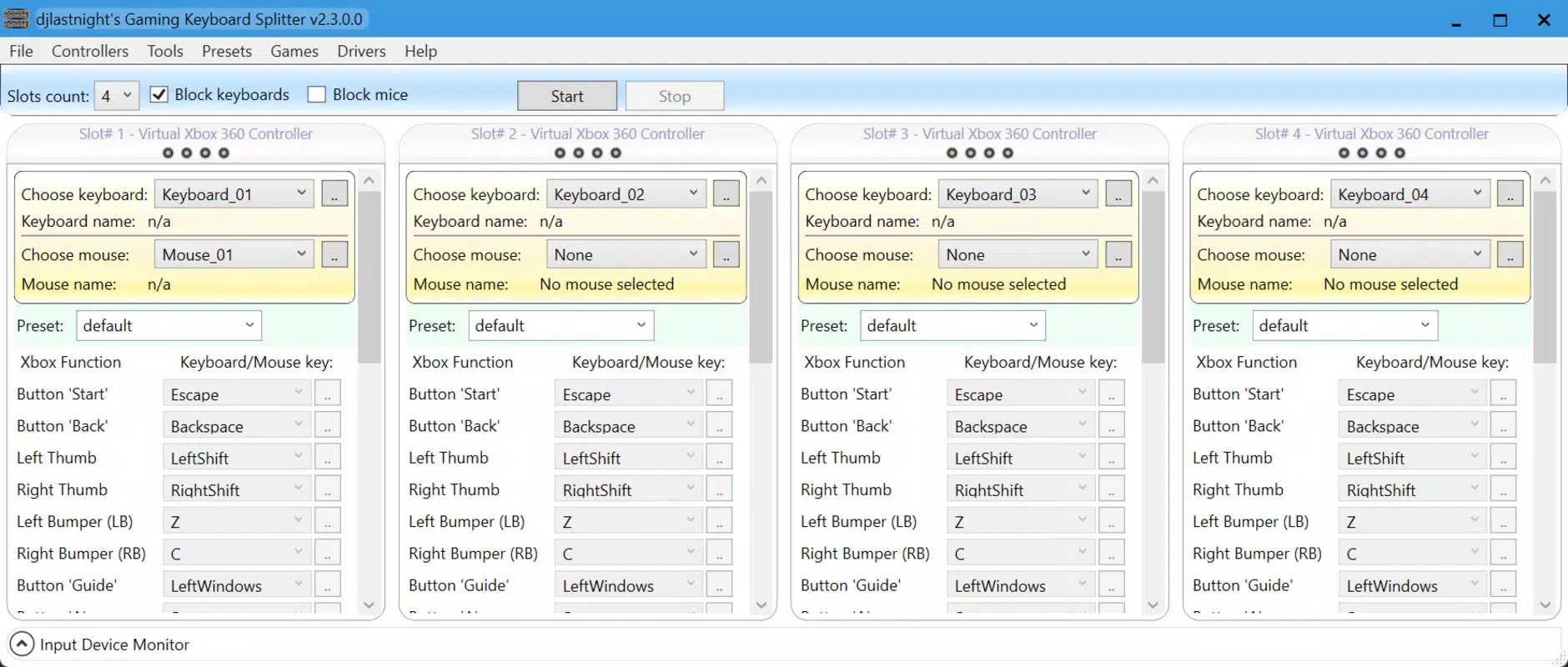Open the Slot 4 Preset dropdown
Screen dimensions: 1568x667
coord(1344,325)
